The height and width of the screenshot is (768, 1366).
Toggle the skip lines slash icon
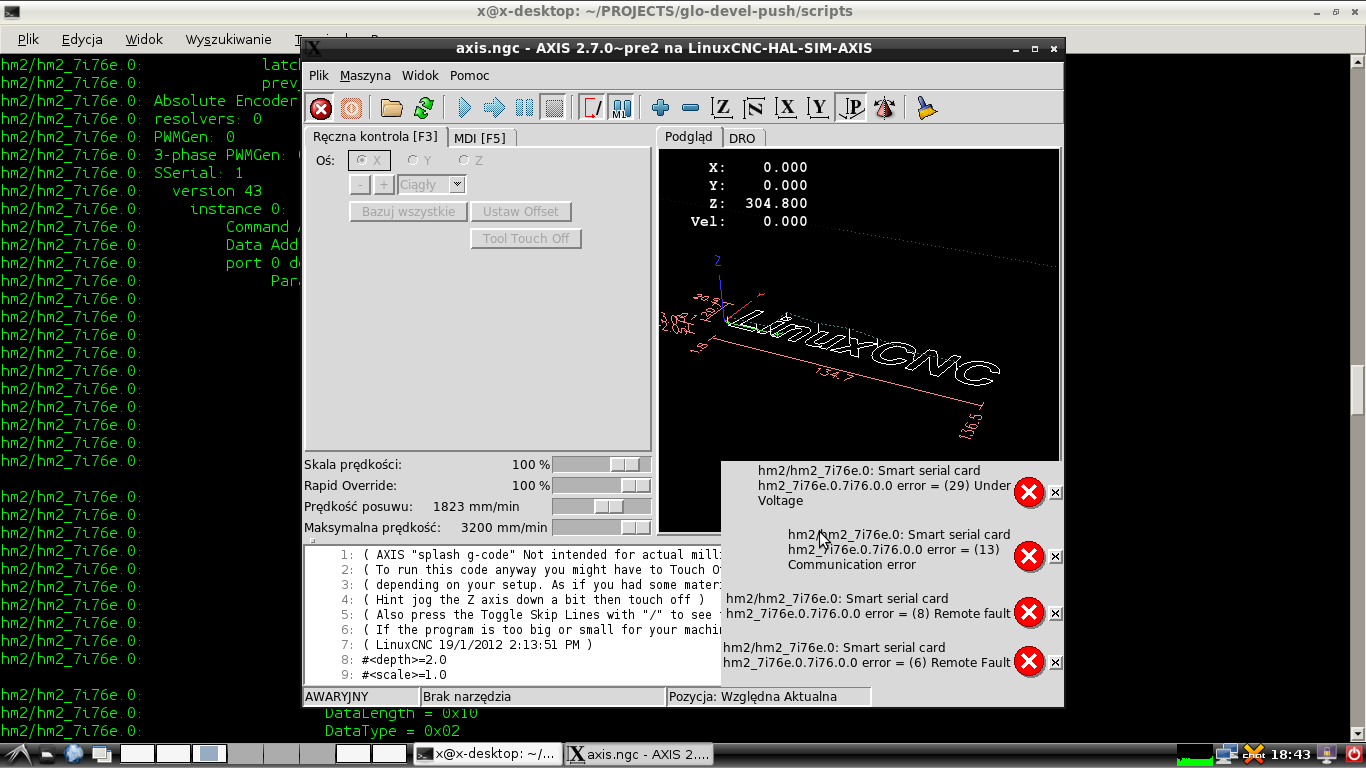coord(592,108)
